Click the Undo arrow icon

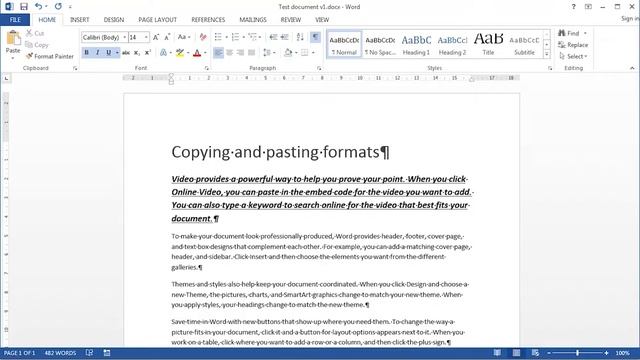[x=38, y=7]
